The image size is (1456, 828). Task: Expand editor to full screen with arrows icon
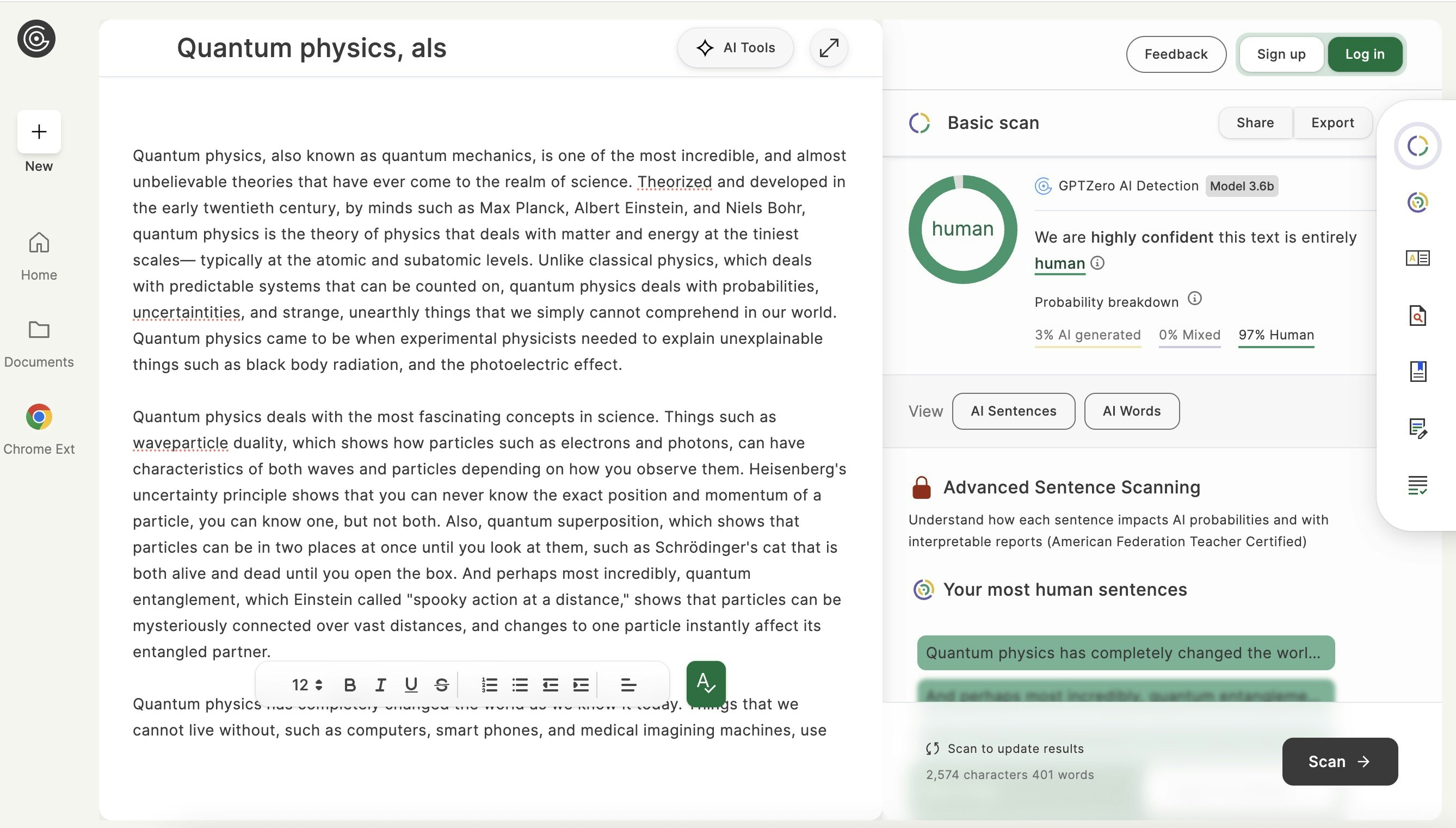[x=829, y=48]
